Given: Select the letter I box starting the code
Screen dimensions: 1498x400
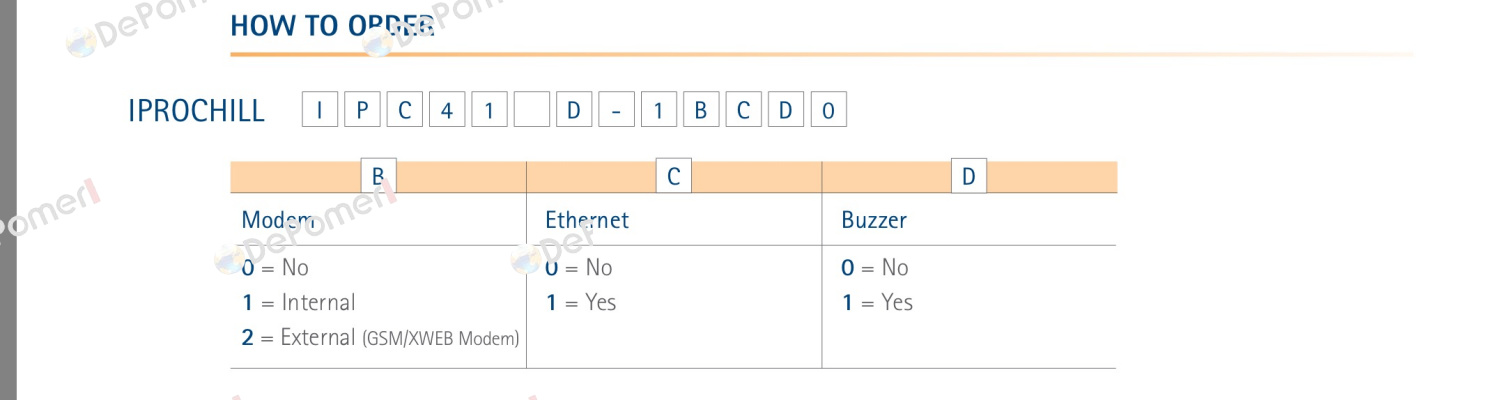Looking at the screenshot, I should 320,109.
